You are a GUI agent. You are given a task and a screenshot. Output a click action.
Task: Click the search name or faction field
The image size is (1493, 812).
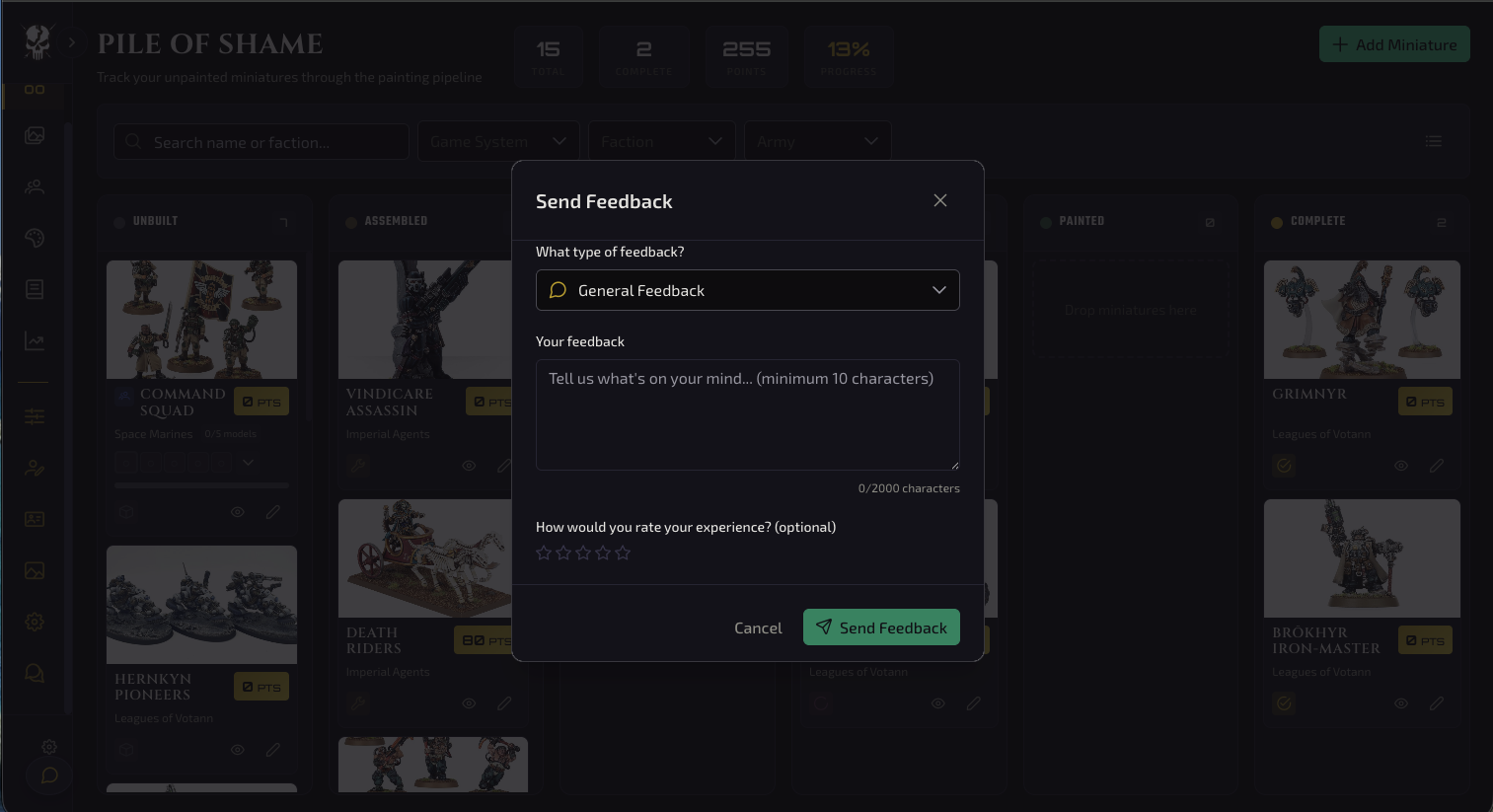pos(261,141)
